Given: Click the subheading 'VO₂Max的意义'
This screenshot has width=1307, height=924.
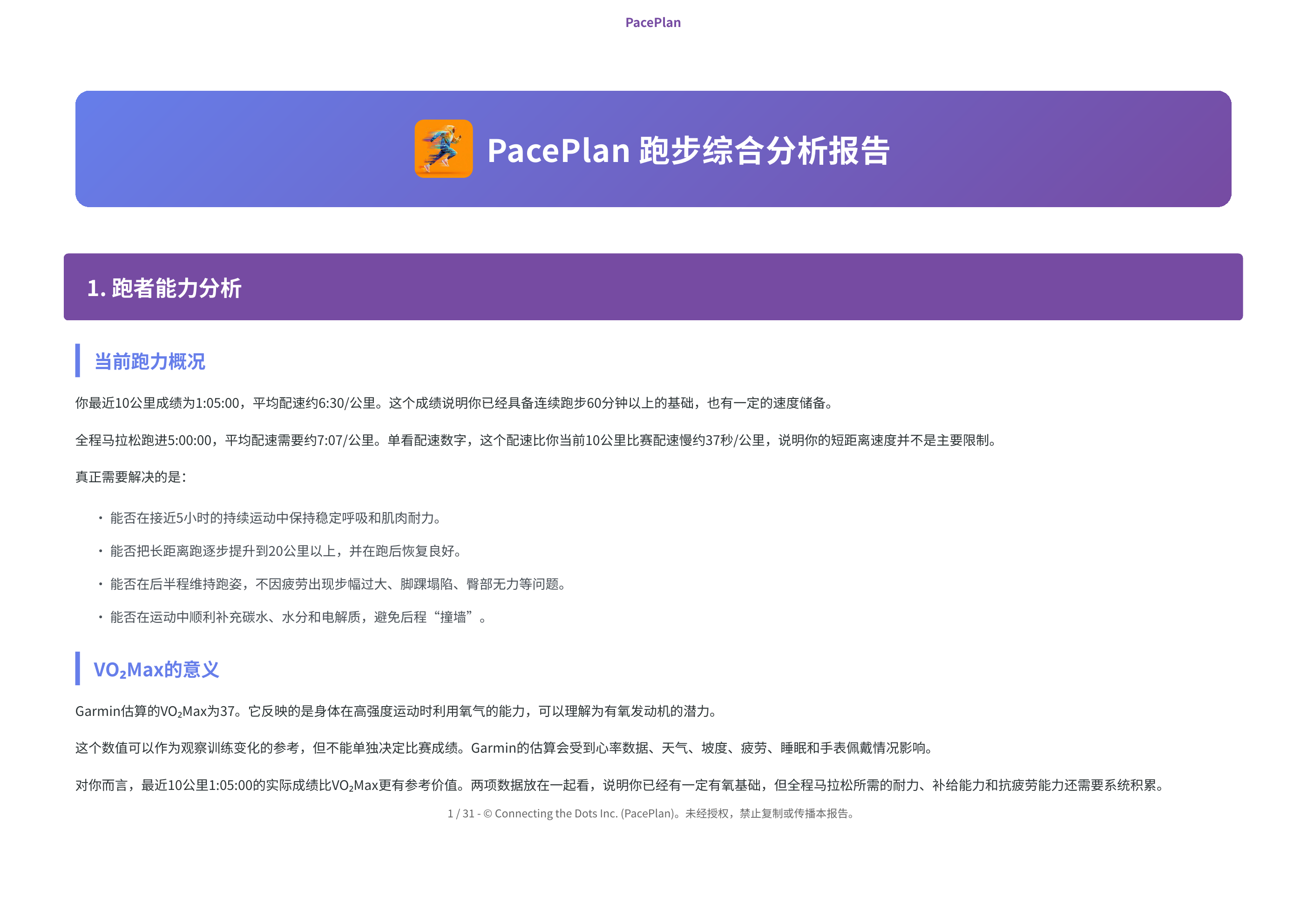Looking at the screenshot, I should pyautogui.click(x=156, y=669).
